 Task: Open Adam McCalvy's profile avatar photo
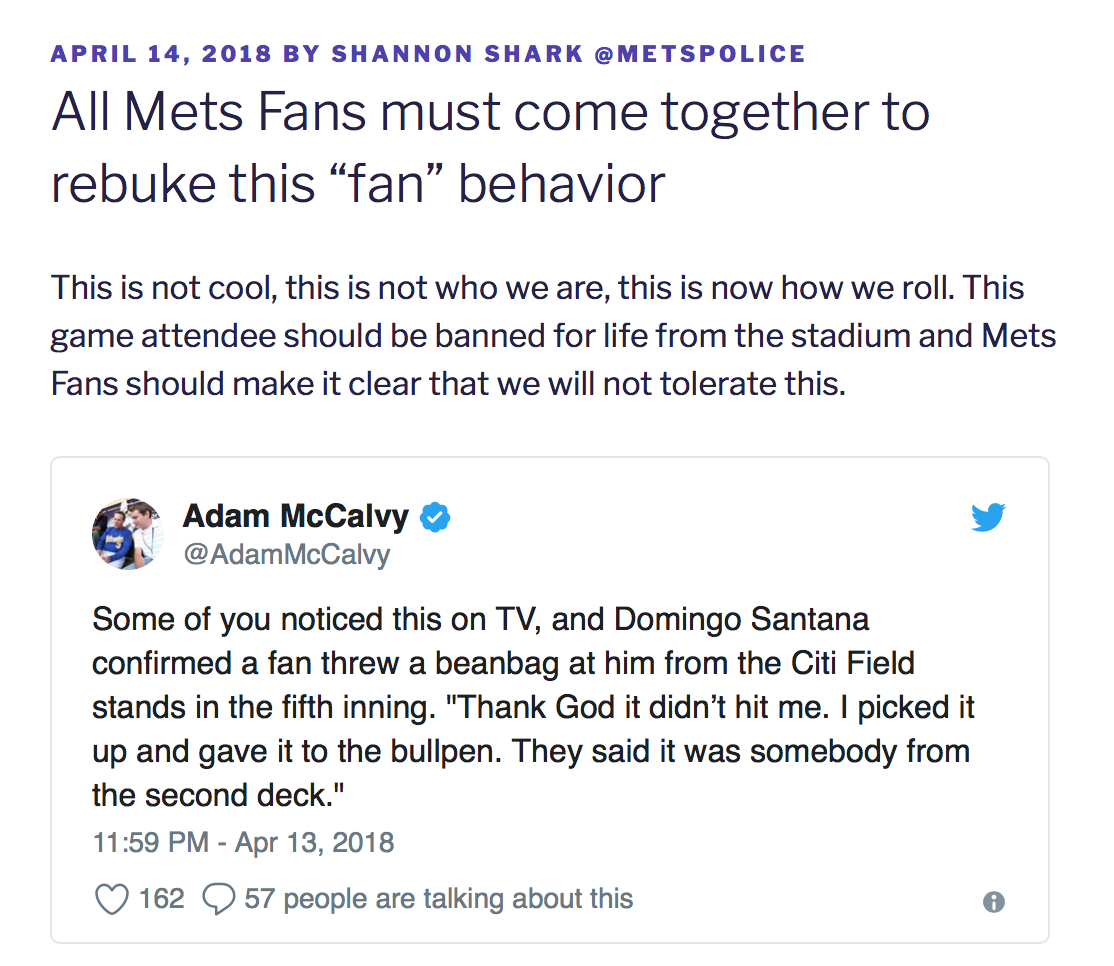[127, 535]
